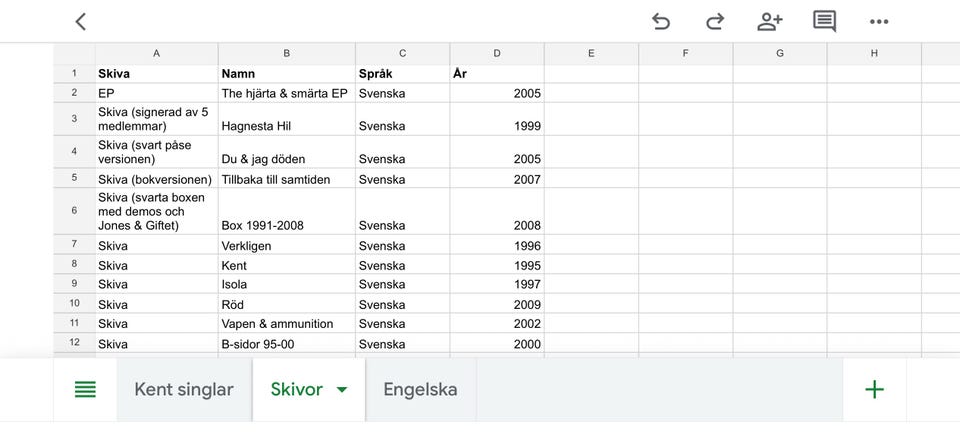Redo the last action
Image resolution: width=960 pixels, height=444 pixels.
coord(715,21)
